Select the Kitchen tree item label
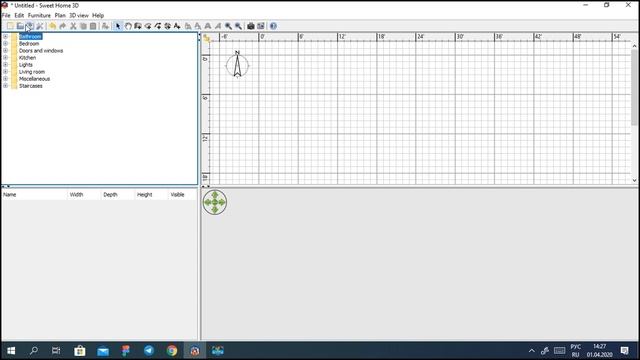This screenshot has width=640, height=360. tap(27, 58)
